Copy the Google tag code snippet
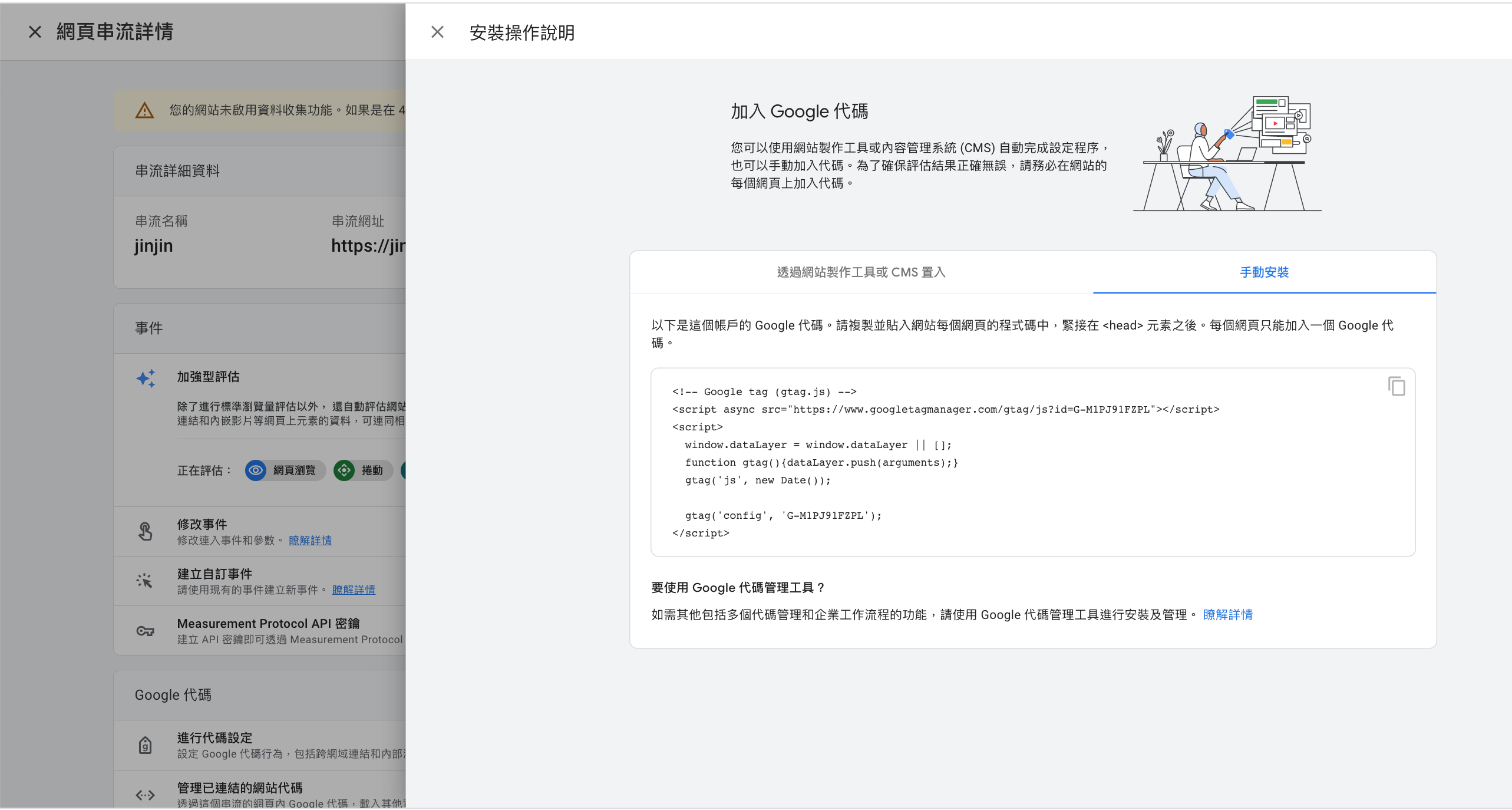1512x810 pixels. point(1396,387)
